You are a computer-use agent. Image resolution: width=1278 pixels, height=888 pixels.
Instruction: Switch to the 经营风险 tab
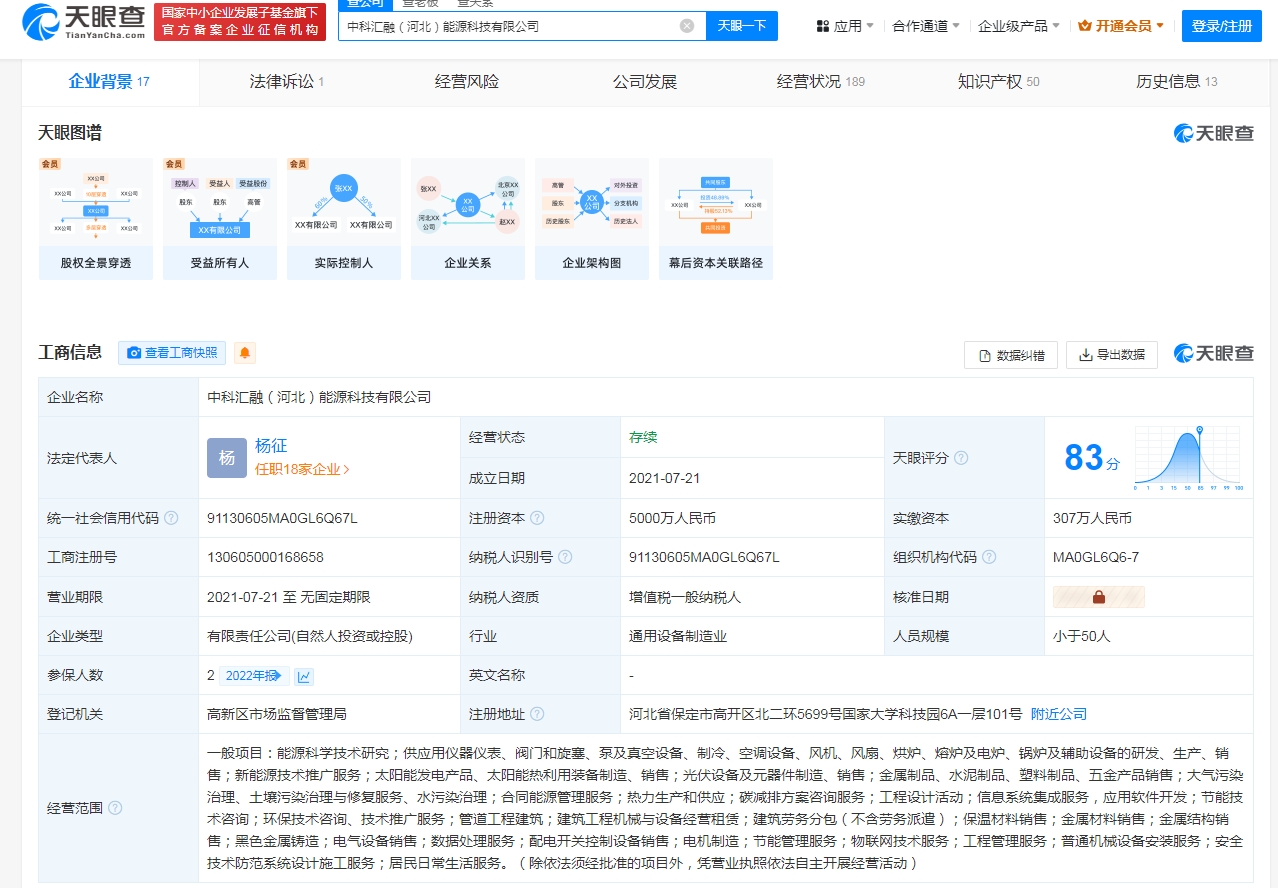click(467, 82)
